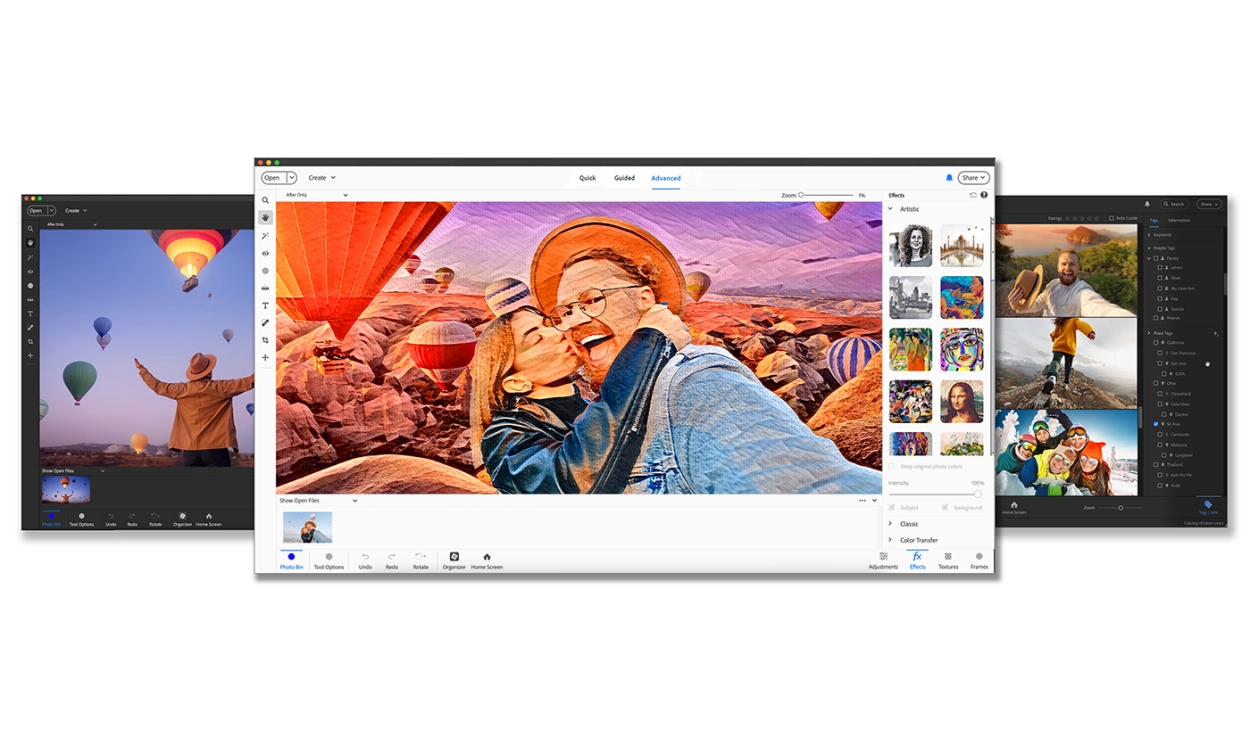Open the Organizer from bottom bar
Viewport: 1250px width, 750px height.
click(454, 560)
